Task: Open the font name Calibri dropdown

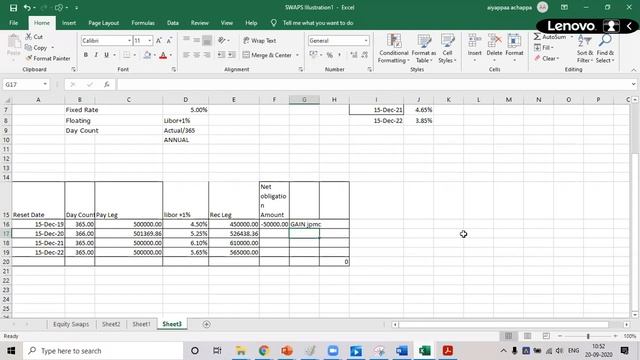Action: point(129,40)
